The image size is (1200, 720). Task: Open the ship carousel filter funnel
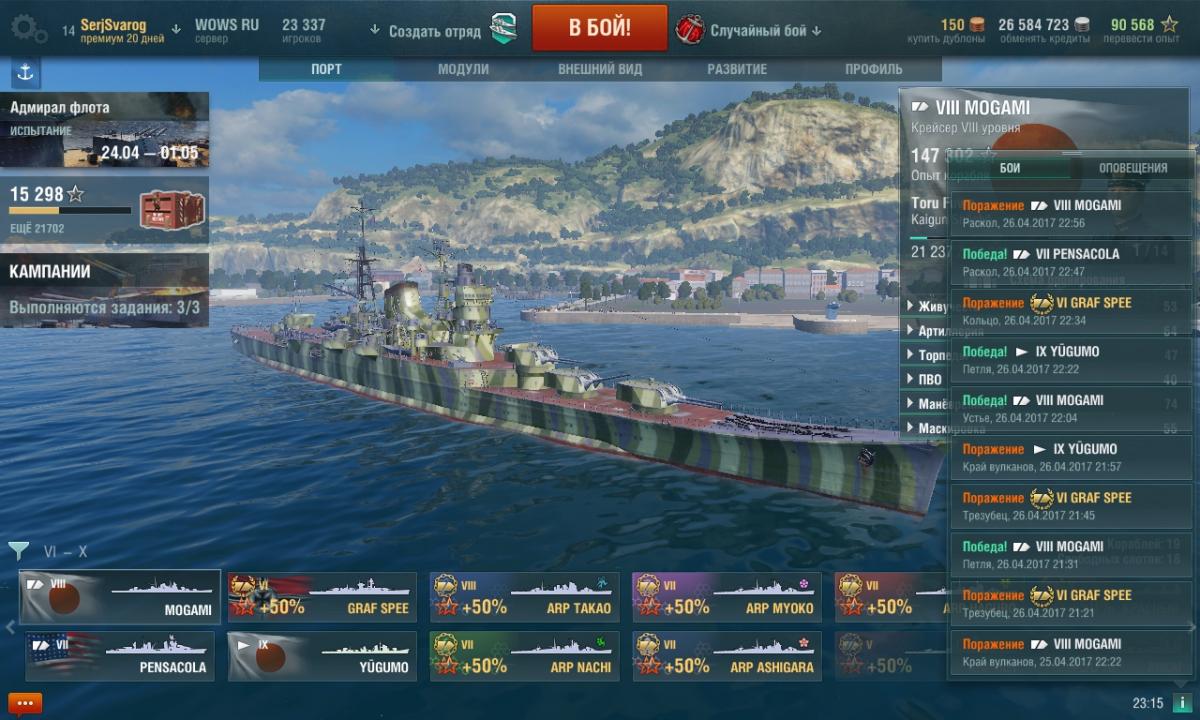pos(18,550)
